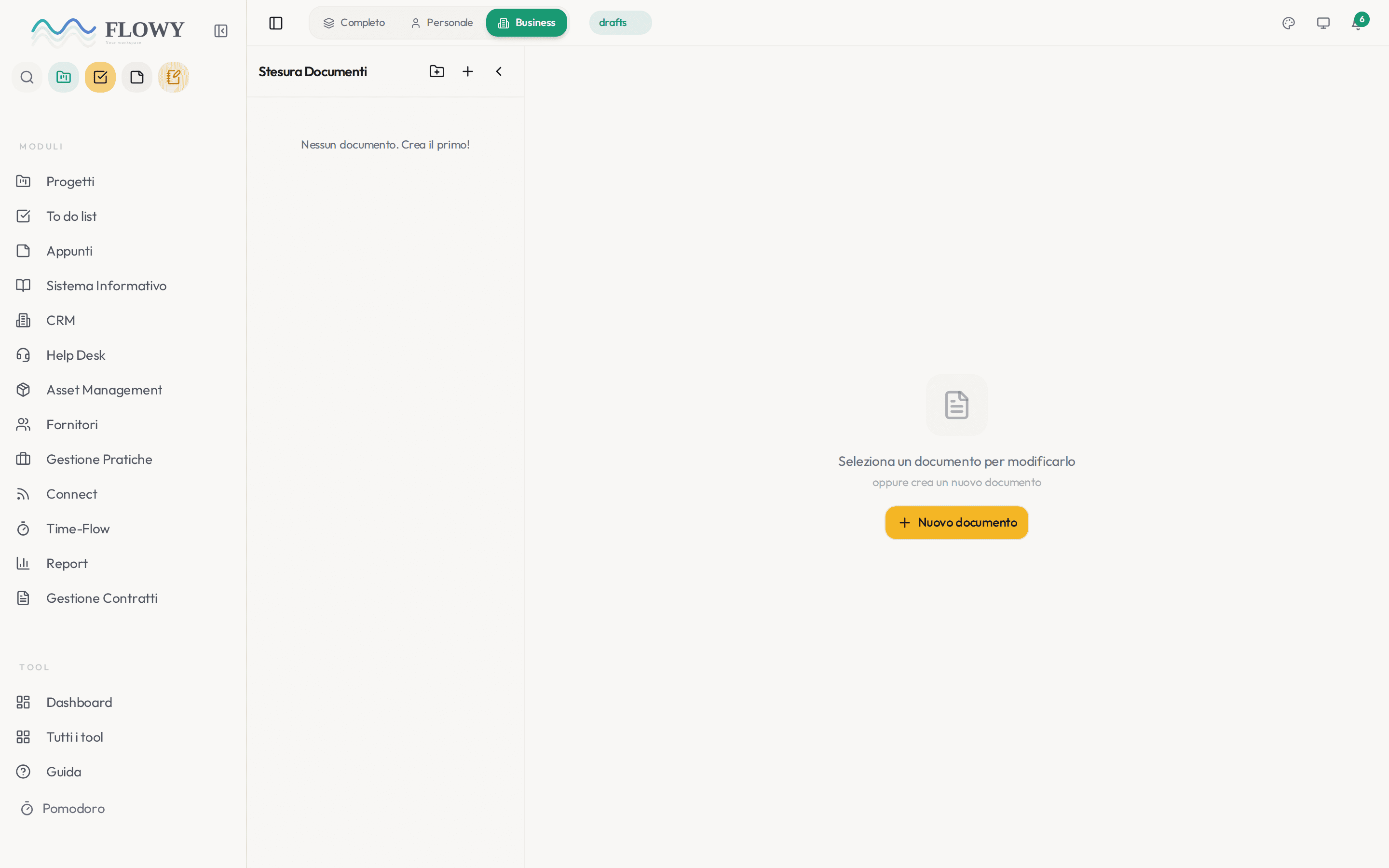Open Guida help page

(123, 772)
